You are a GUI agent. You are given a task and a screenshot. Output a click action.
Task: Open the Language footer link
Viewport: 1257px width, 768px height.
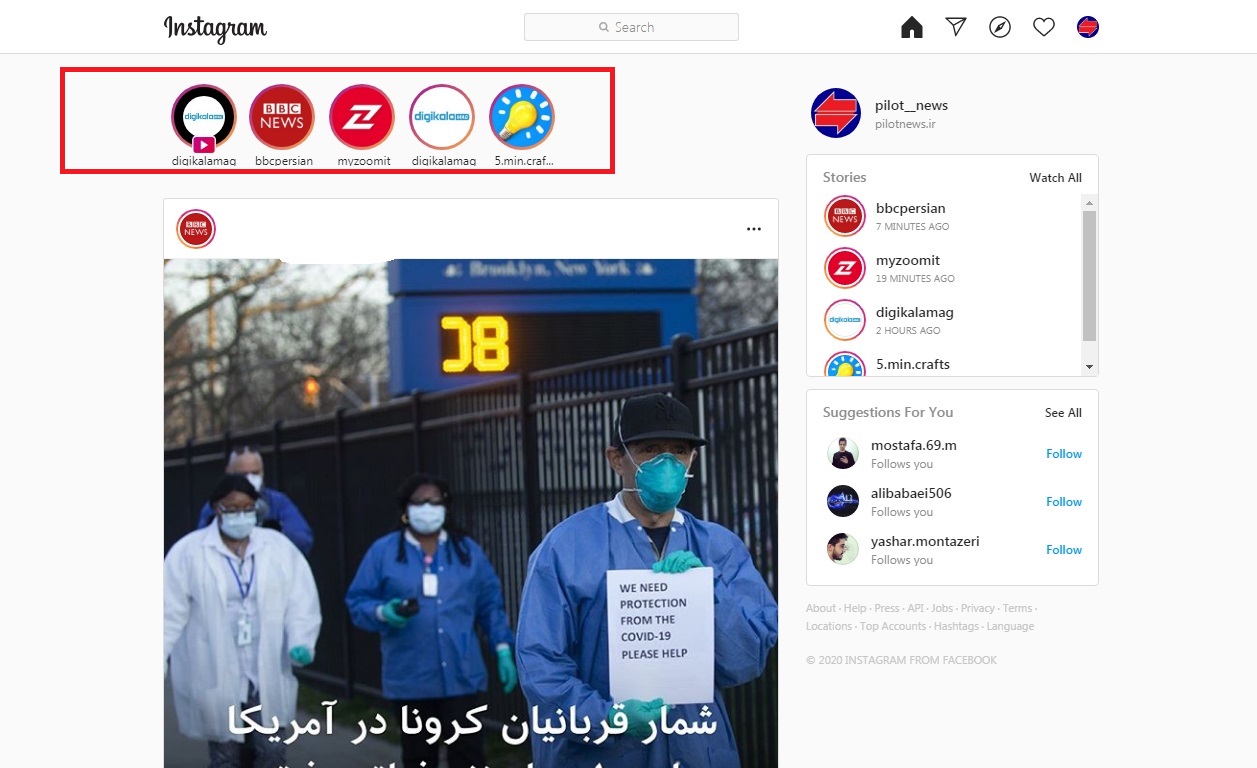tap(1010, 626)
